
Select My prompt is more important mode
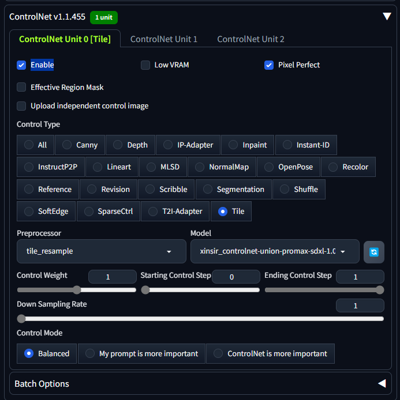[142, 354]
